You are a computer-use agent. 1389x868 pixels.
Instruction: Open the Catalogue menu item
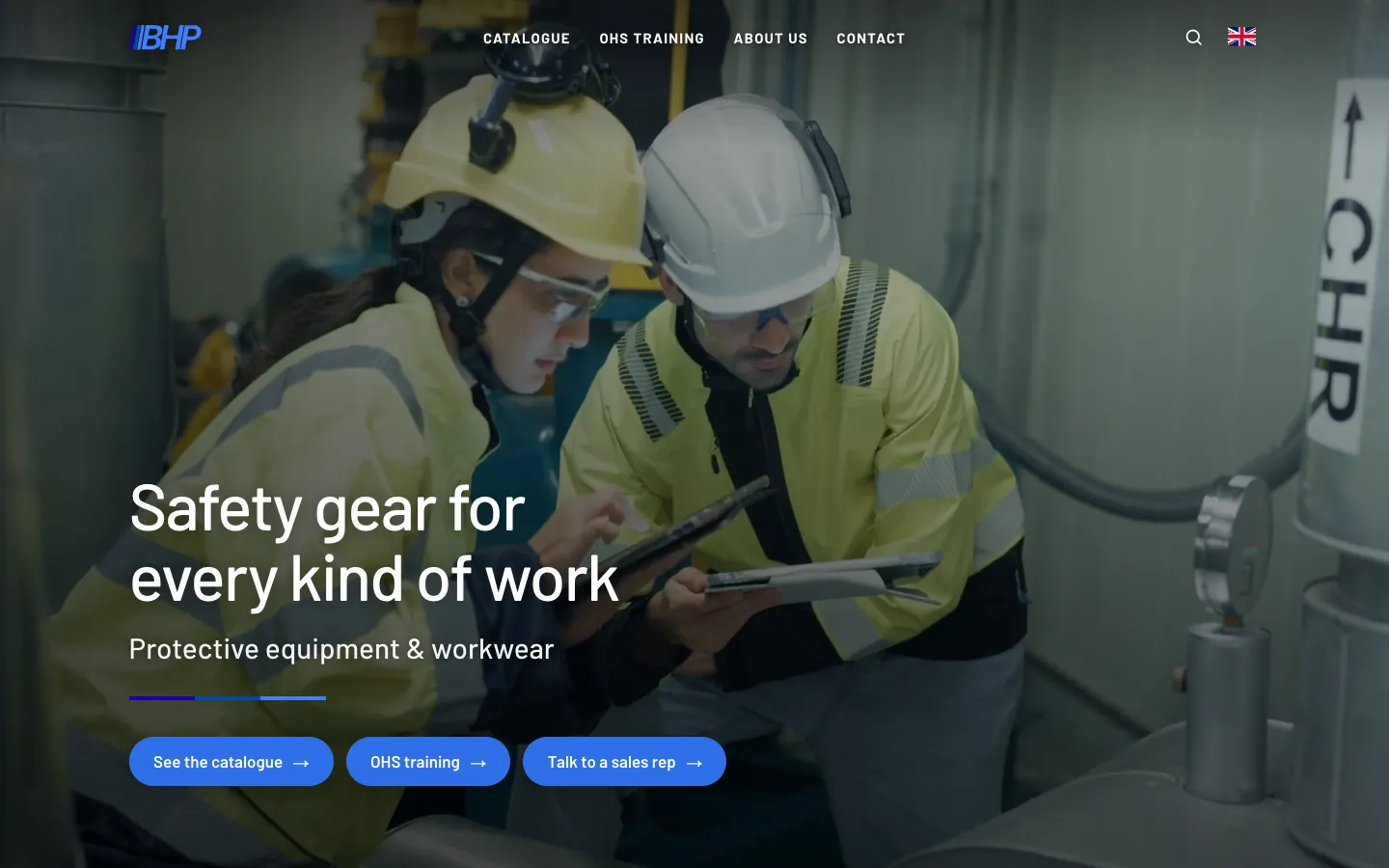pos(527,39)
